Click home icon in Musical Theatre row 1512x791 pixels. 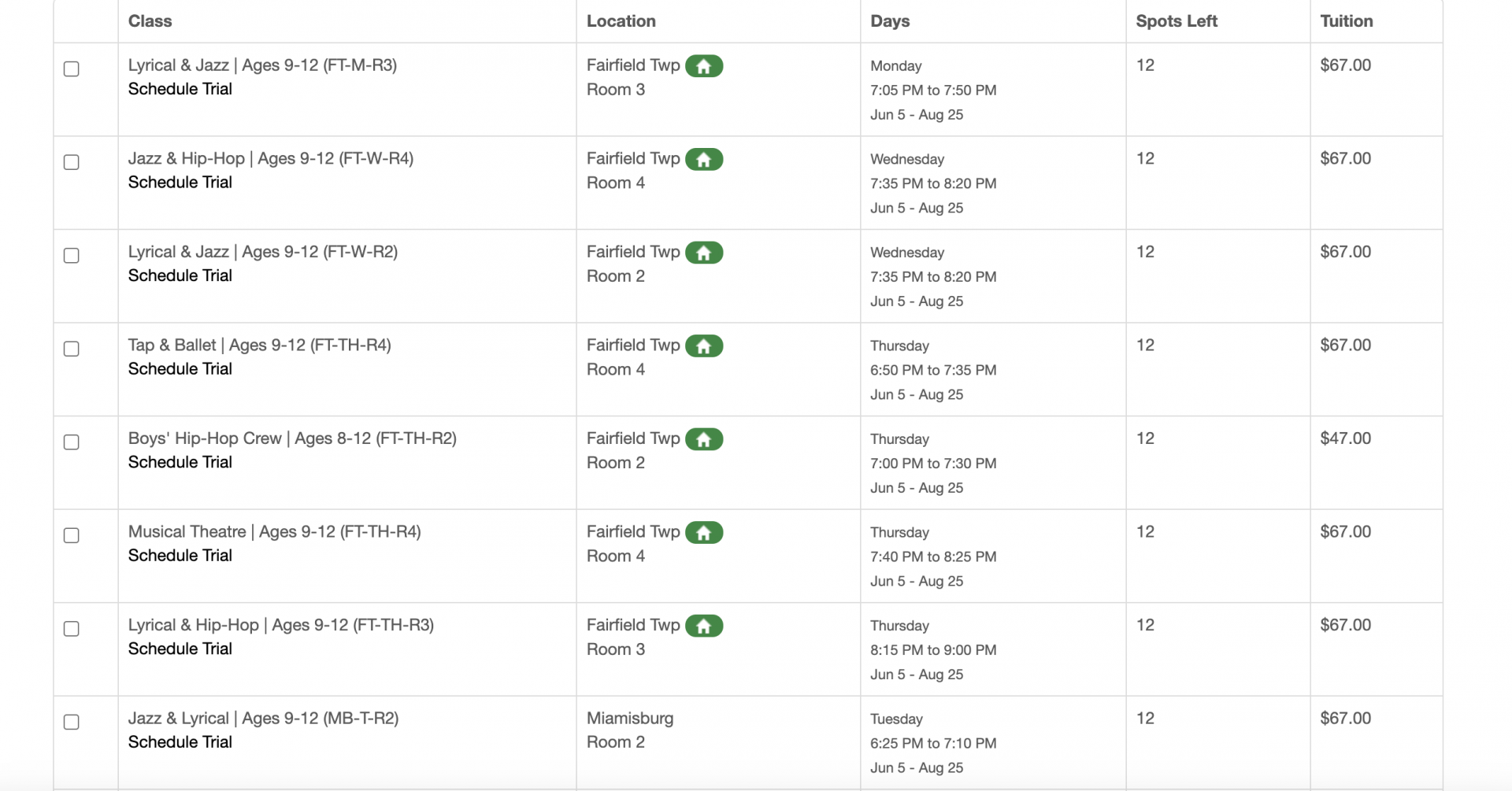click(704, 533)
